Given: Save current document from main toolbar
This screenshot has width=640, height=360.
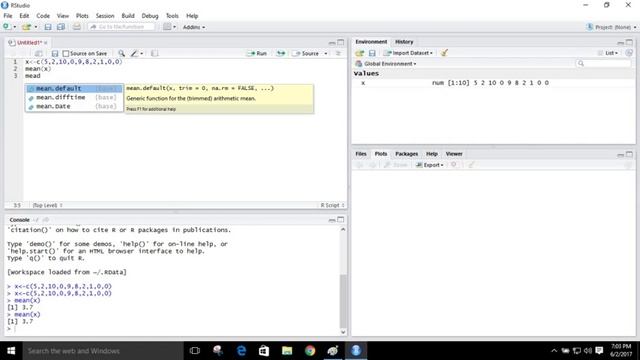Looking at the screenshot, I should pos(48,27).
